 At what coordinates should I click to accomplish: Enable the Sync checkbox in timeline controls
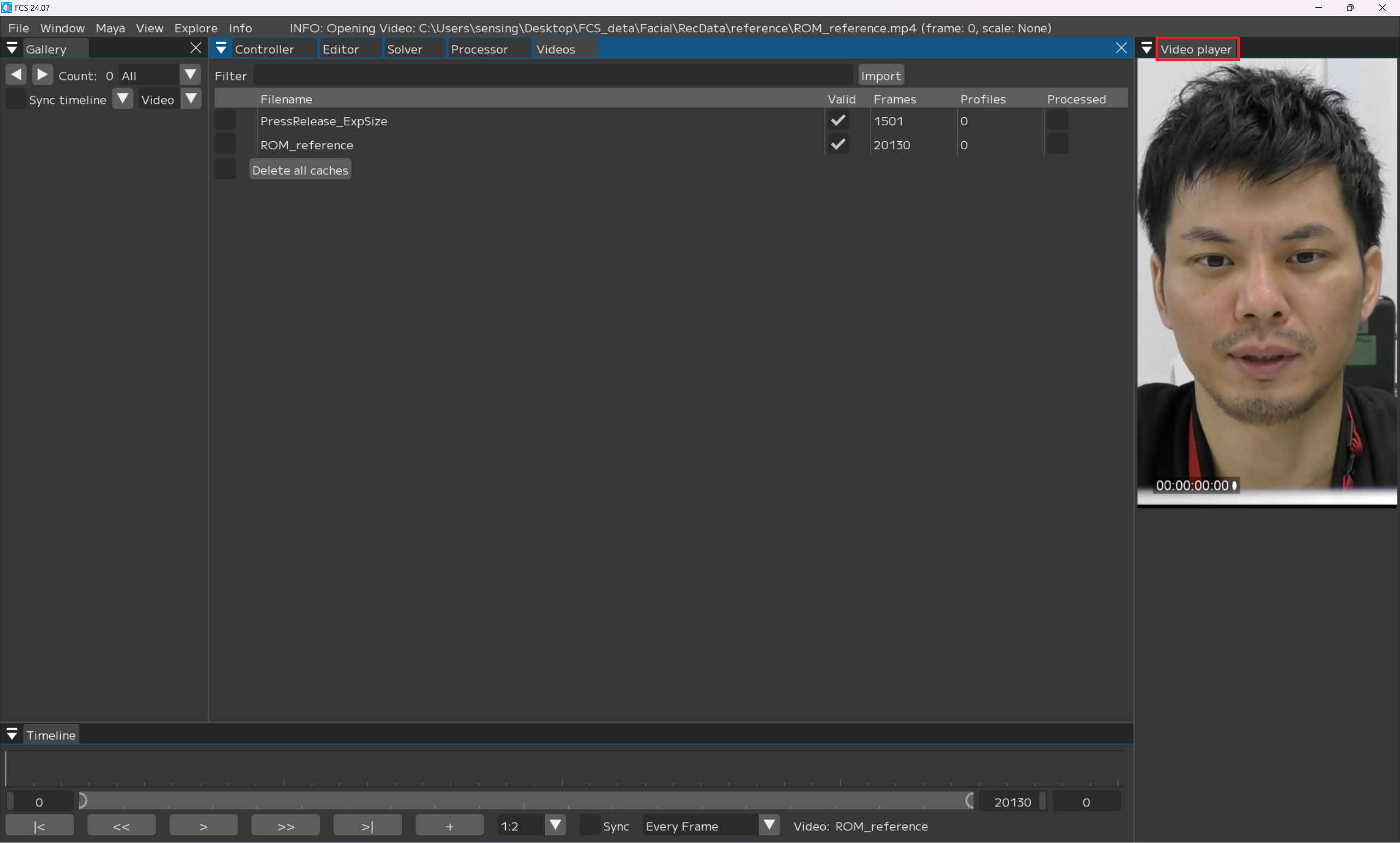pyautogui.click(x=590, y=825)
